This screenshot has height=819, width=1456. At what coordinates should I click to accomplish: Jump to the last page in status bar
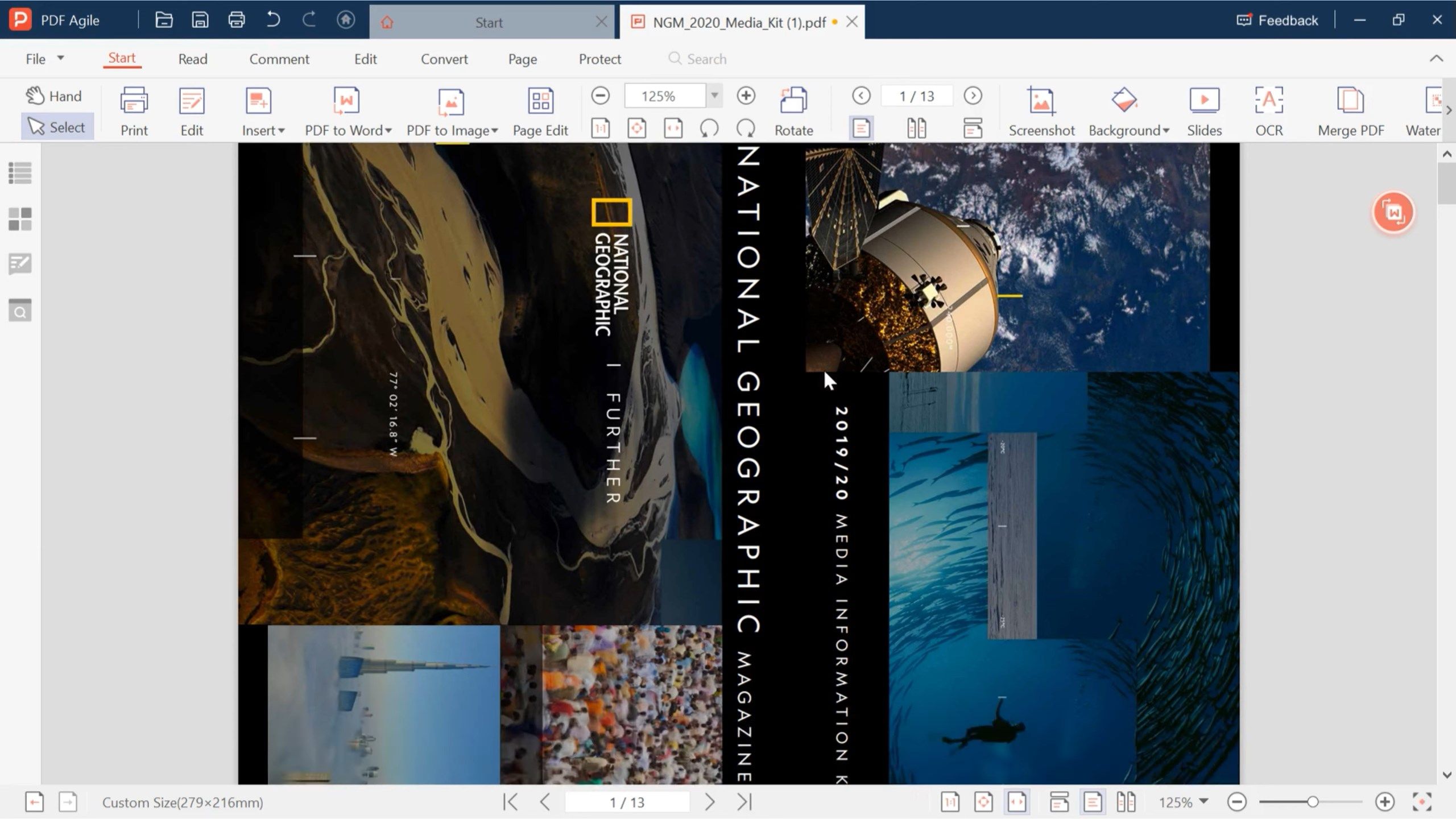click(x=744, y=802)
